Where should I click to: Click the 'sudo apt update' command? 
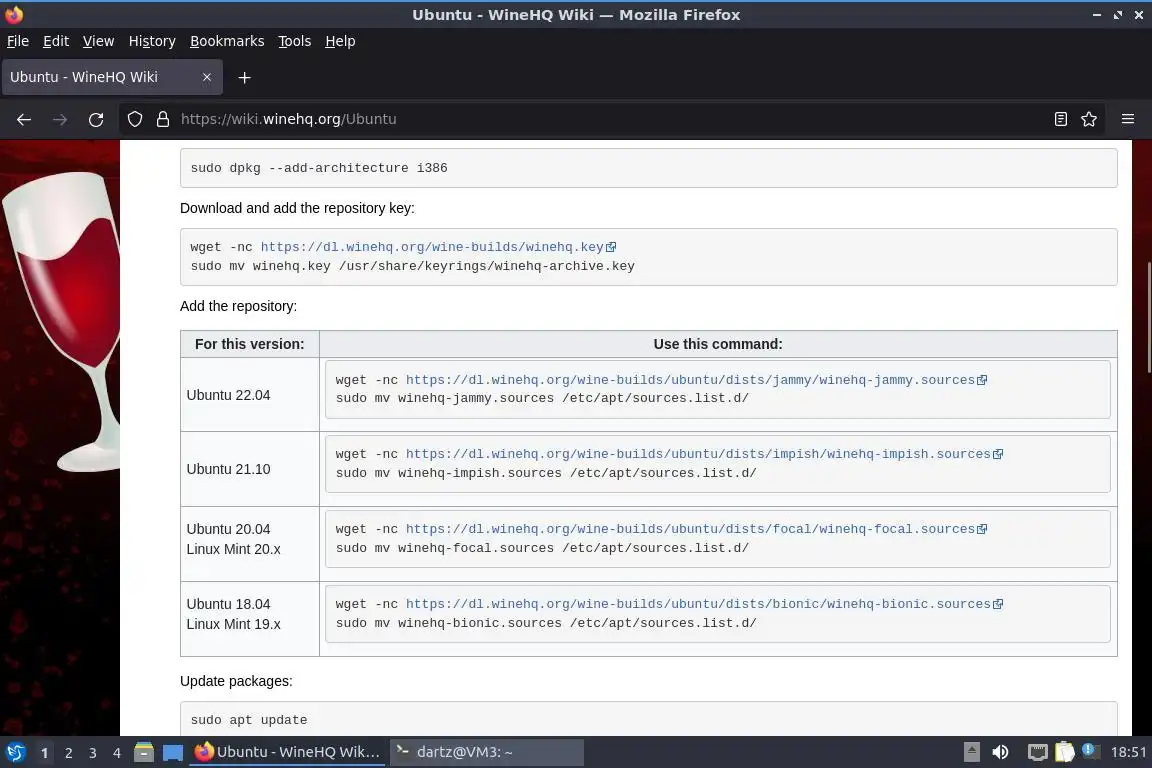[x=249, y=720]
